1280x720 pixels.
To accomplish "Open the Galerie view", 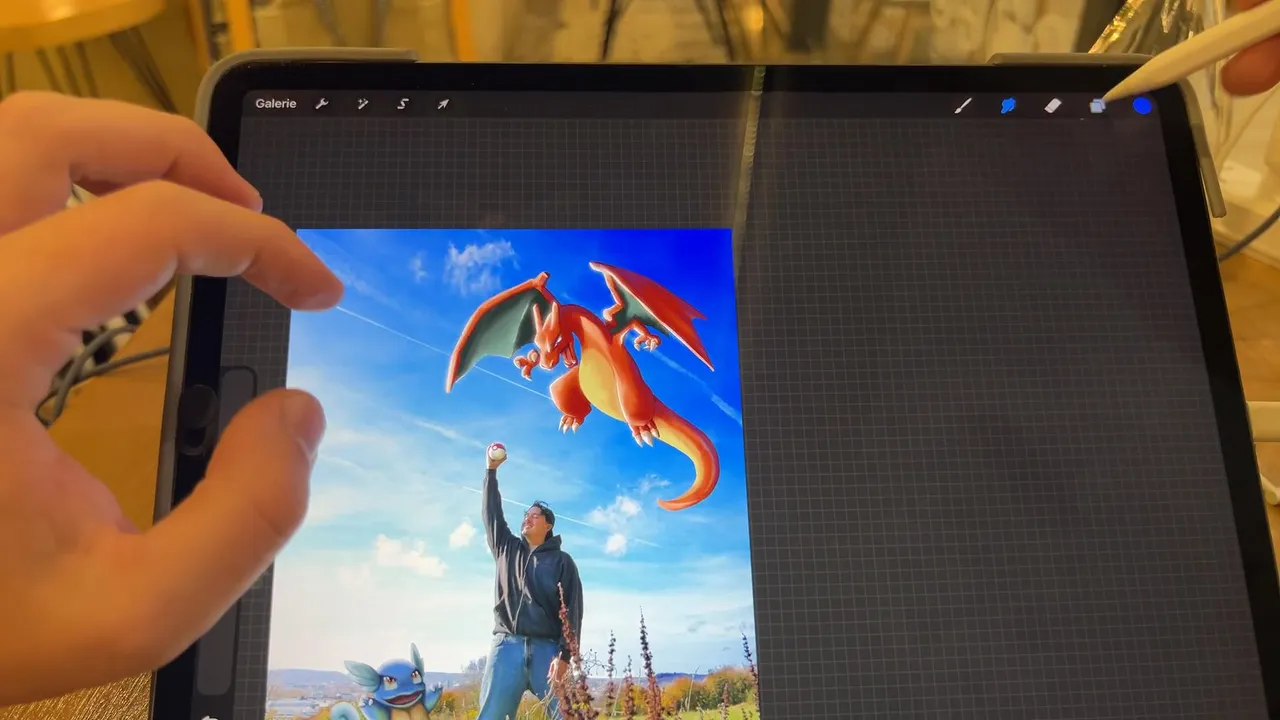I will pyautogui.click(x=275, y=104).
